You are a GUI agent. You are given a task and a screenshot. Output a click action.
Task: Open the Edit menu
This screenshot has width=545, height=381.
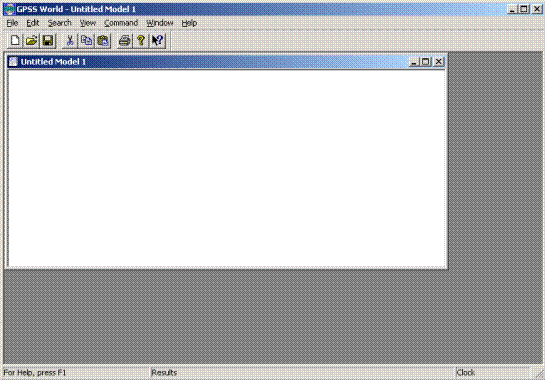click(x=33, y=23)
